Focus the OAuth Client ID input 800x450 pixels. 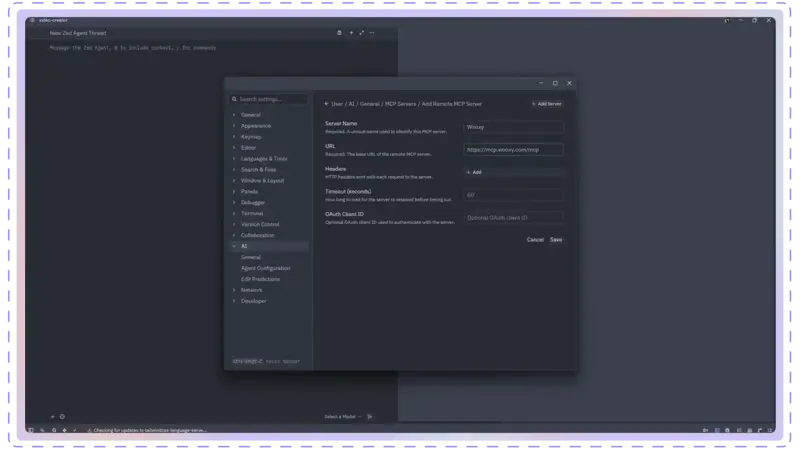[513, 217]
